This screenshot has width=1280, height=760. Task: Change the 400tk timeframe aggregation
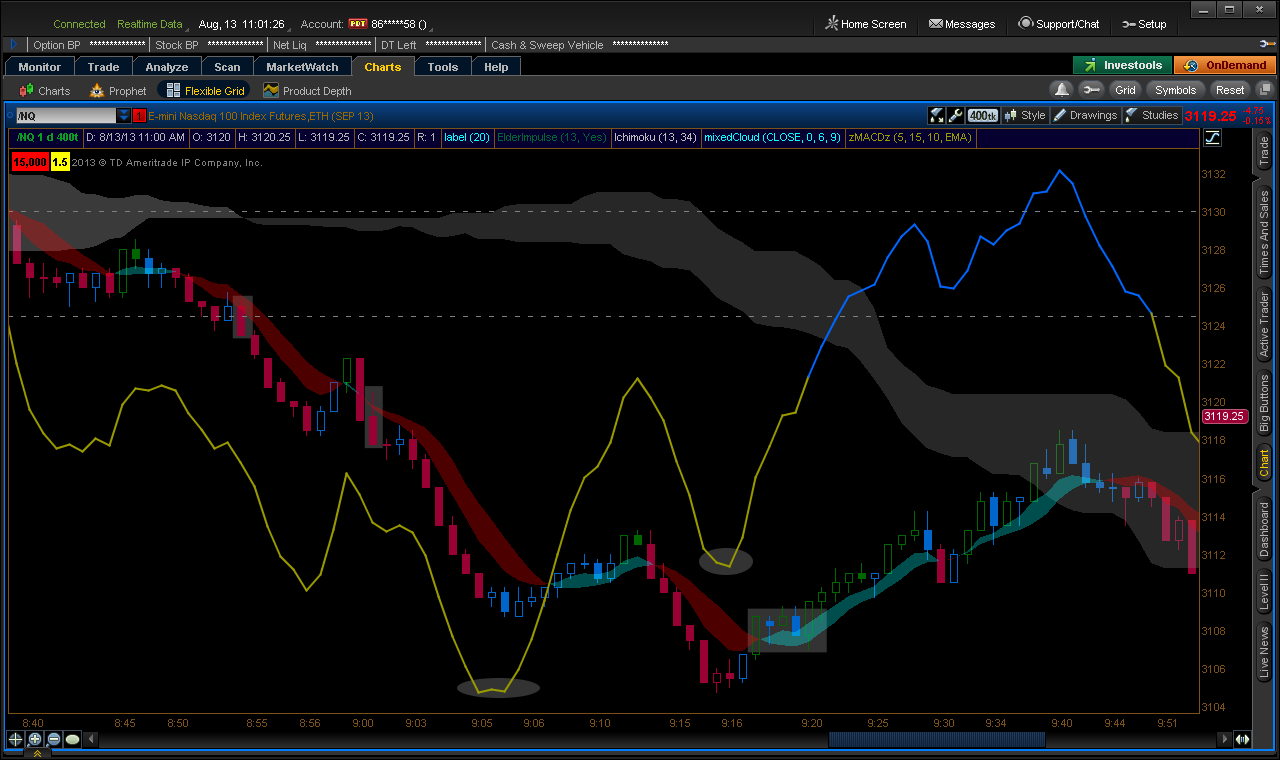tap(983, 115)
